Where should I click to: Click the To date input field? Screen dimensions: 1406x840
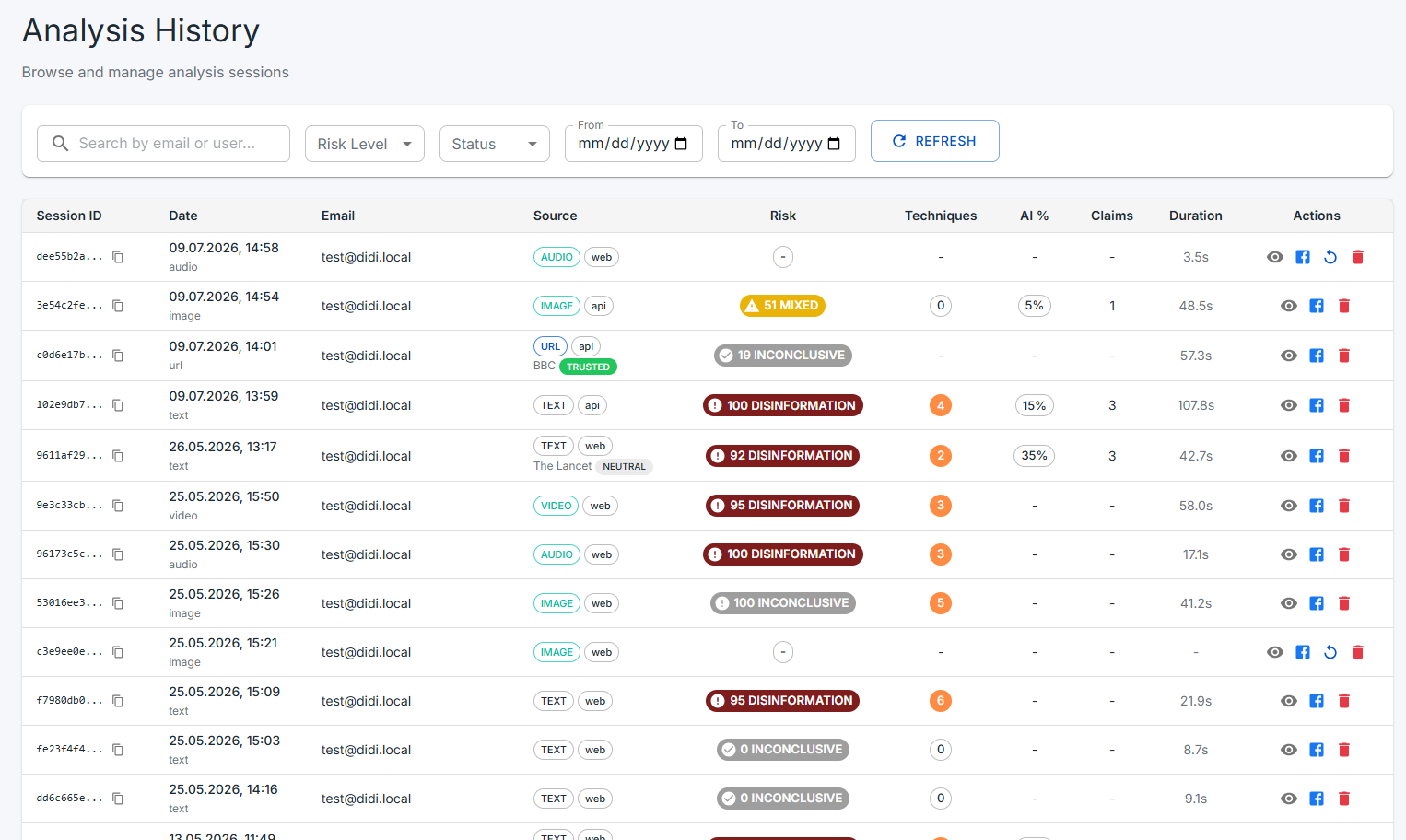(x=787, y=144)
